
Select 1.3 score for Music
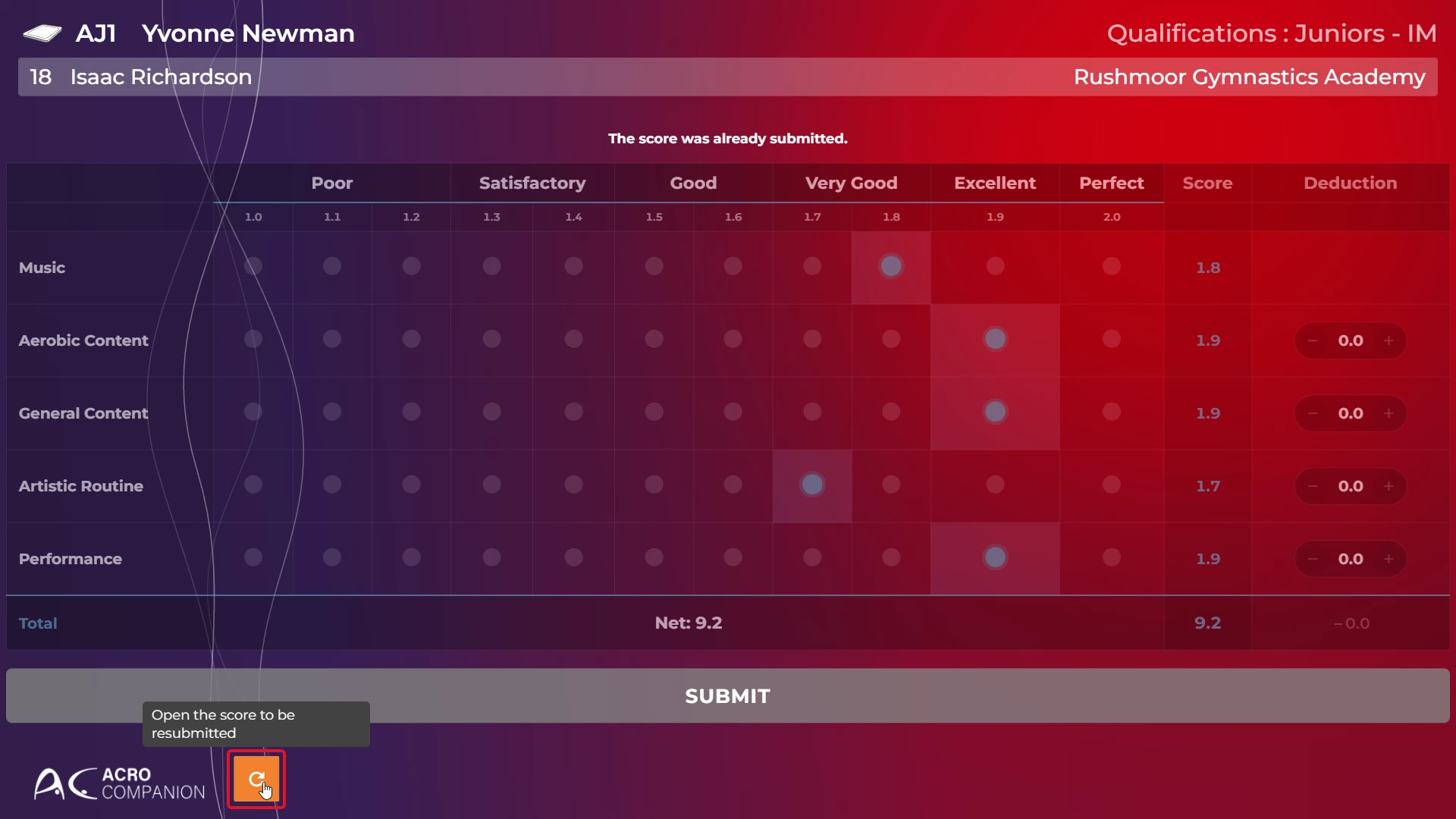(491, 266)
